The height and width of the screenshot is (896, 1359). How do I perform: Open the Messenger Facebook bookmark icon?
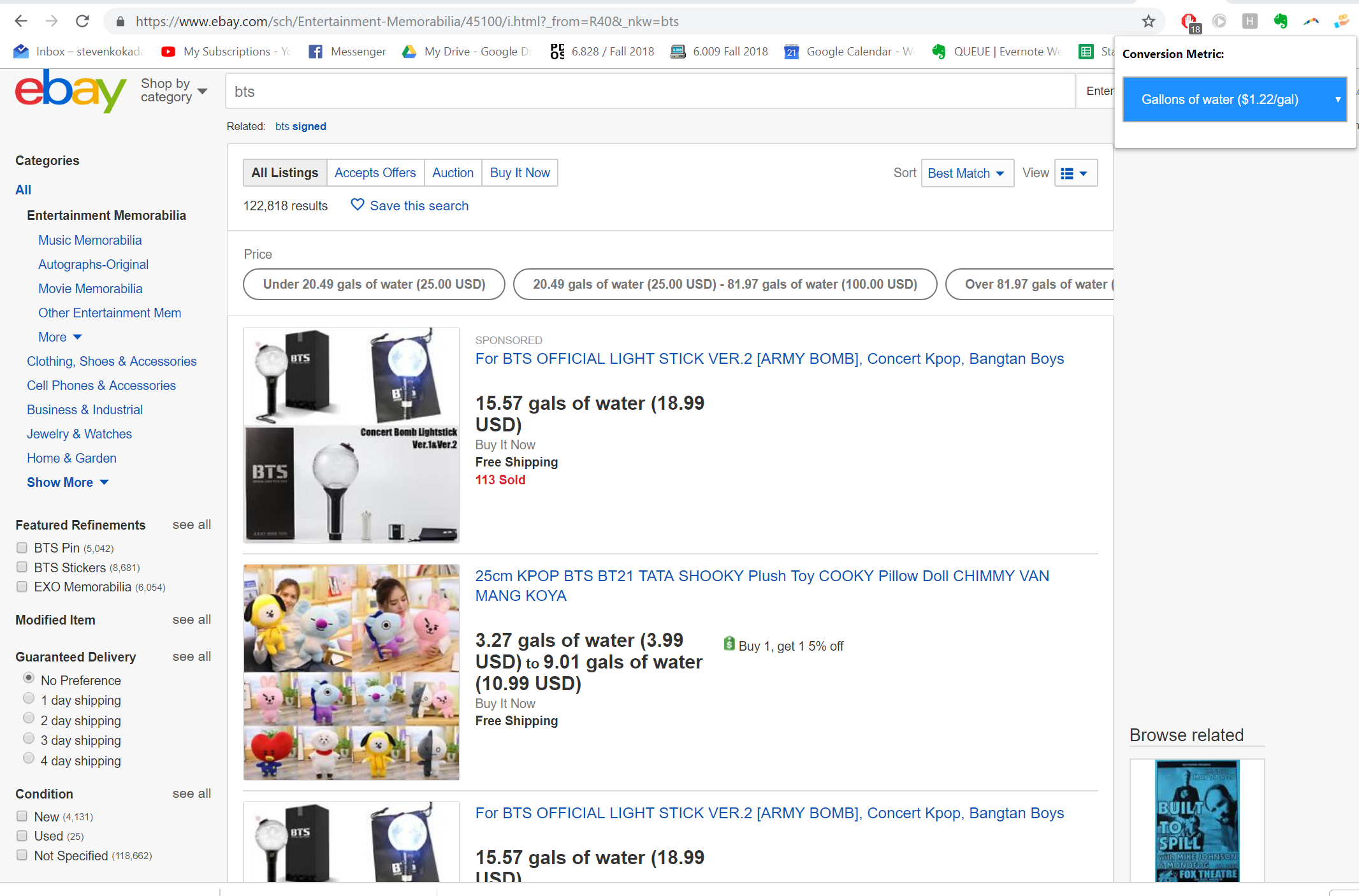coord(315,52)
